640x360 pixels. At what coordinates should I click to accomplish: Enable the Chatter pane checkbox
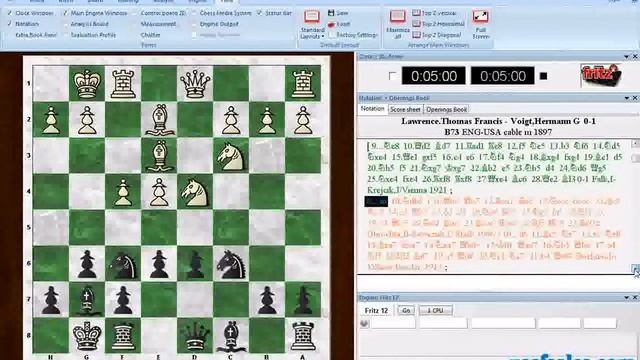pyautogui.click(x=136, y=35)
